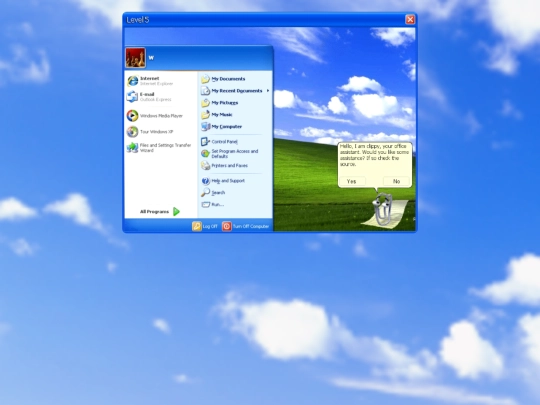Select the My Computer menu entry
Image resolution: width=540 pixels, height=405 pixels.
coord(227,126)
